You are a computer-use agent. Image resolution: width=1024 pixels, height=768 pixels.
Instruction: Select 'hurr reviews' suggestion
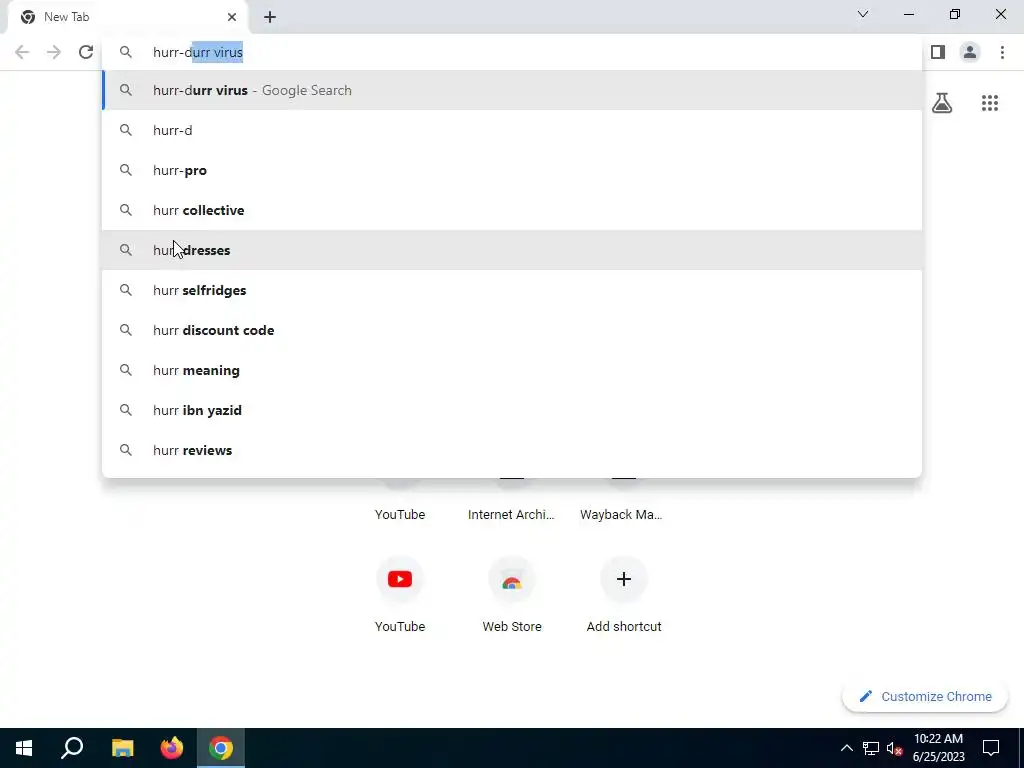[x=512, y=450]
